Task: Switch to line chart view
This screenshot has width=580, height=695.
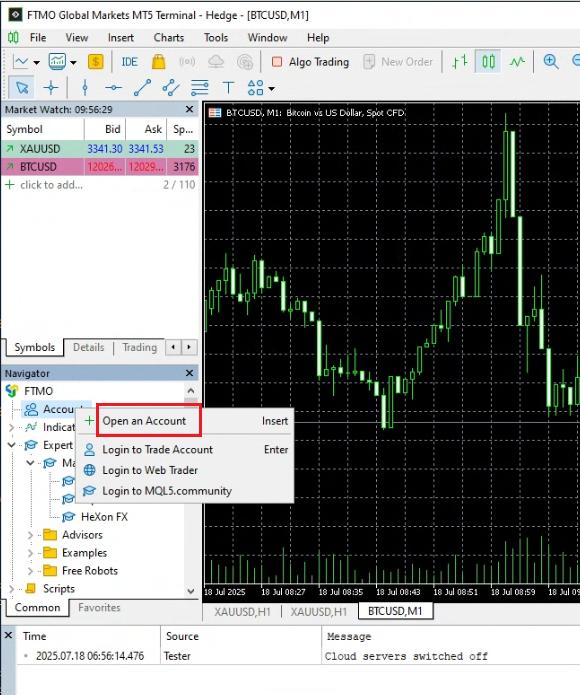Action: tap(517, 62)
